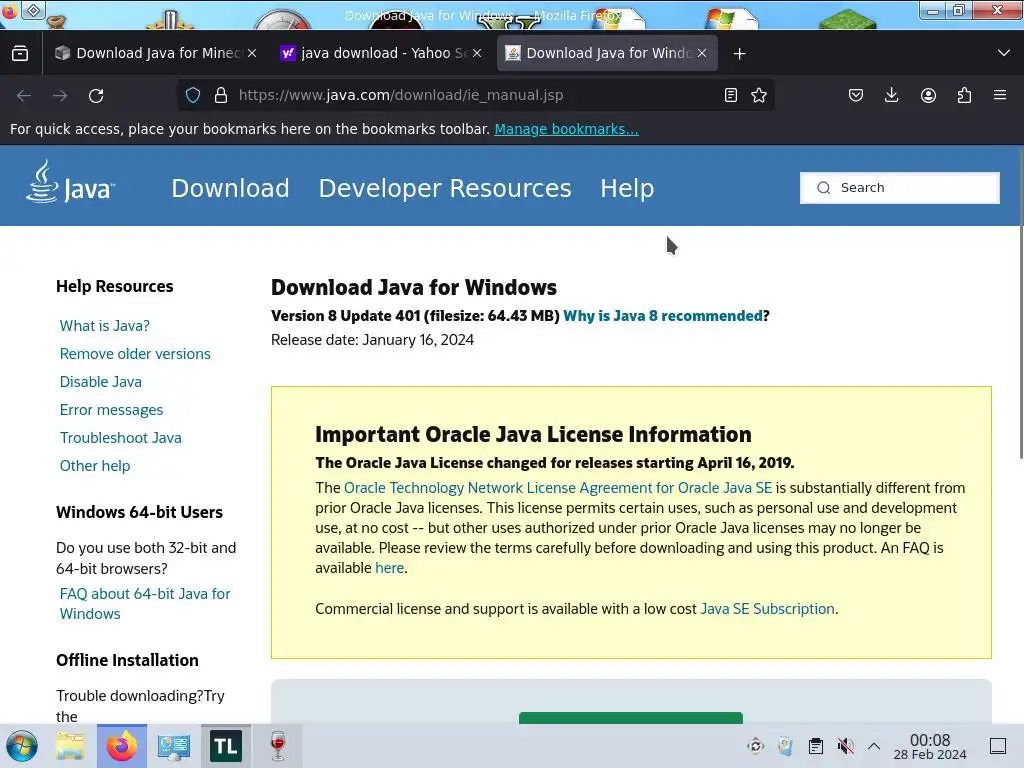1024x768 pixels.
Task: Open the Download menu on Java site
Action: point(230,188)
